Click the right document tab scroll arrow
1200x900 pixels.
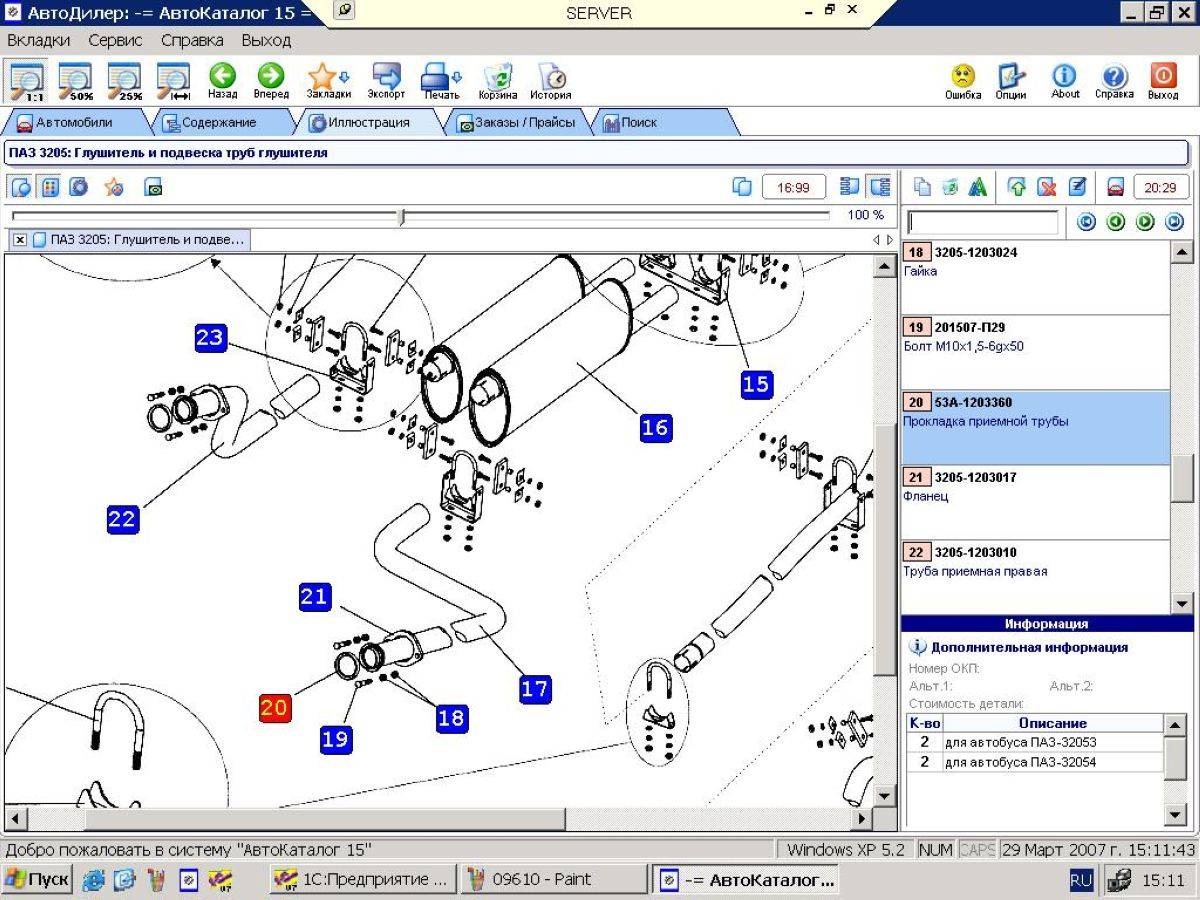point(888,240)
